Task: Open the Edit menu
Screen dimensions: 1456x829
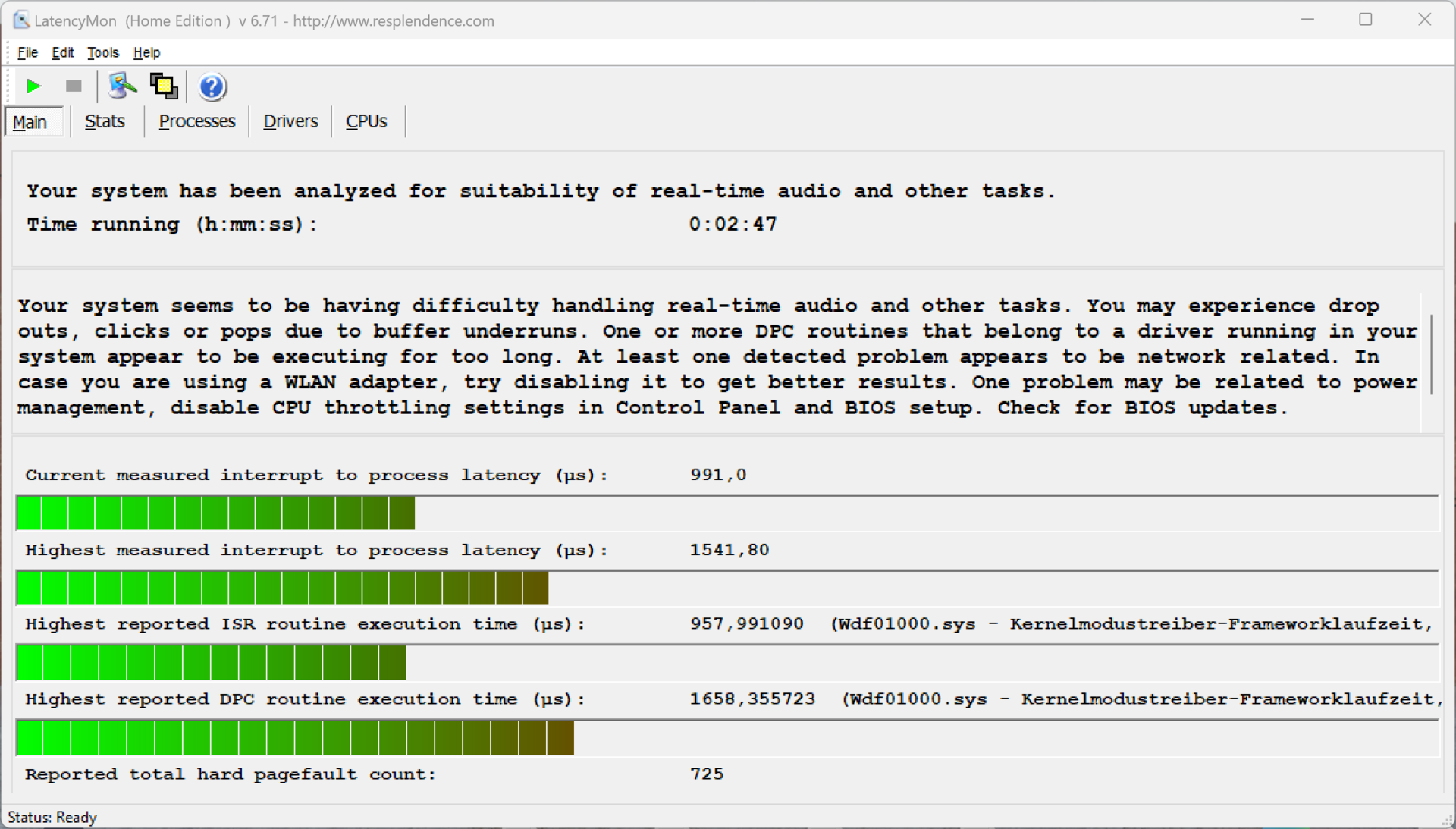Action: point(62,52)
